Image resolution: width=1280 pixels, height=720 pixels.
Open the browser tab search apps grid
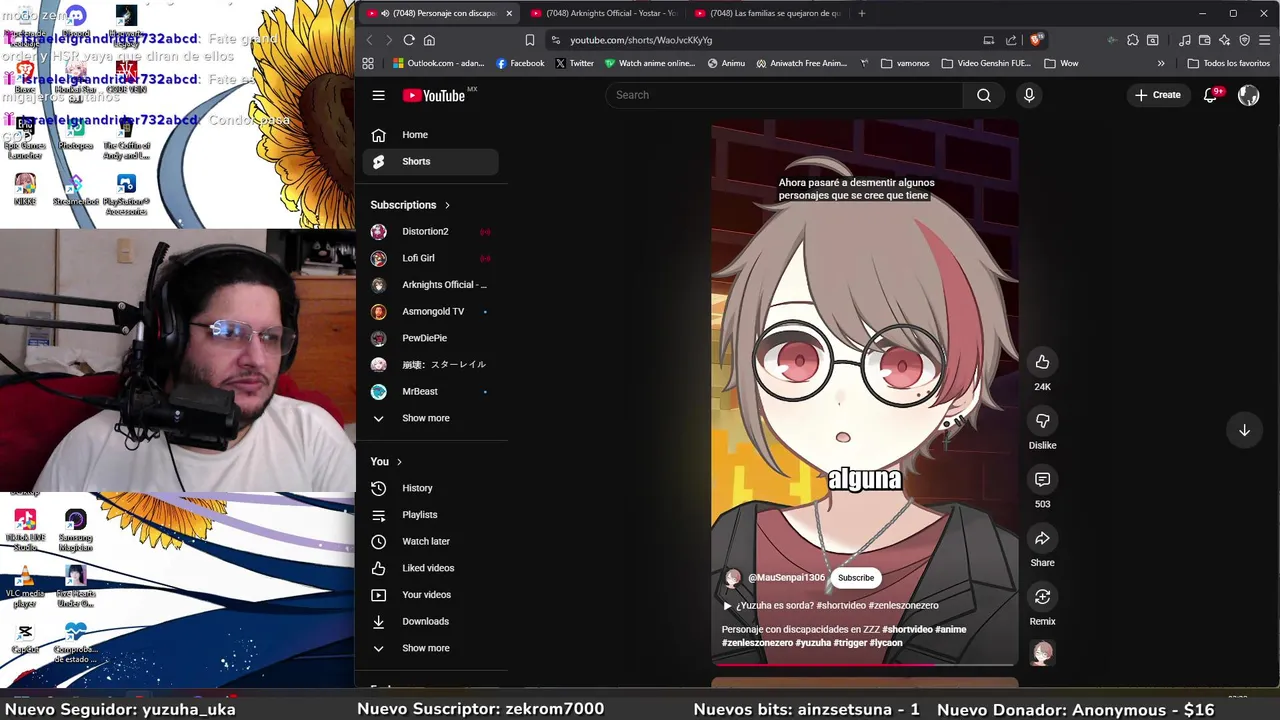coord(368,63)
